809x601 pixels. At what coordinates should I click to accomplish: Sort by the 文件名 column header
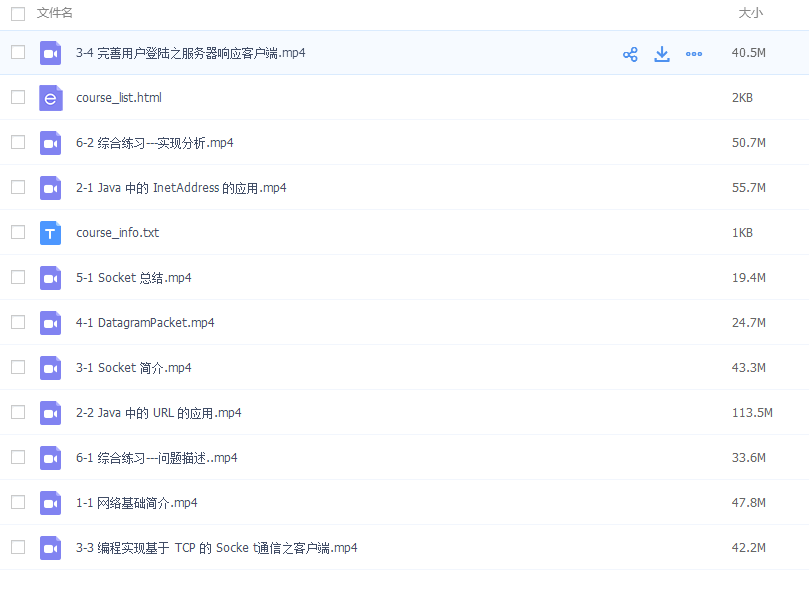coord(55,13)
